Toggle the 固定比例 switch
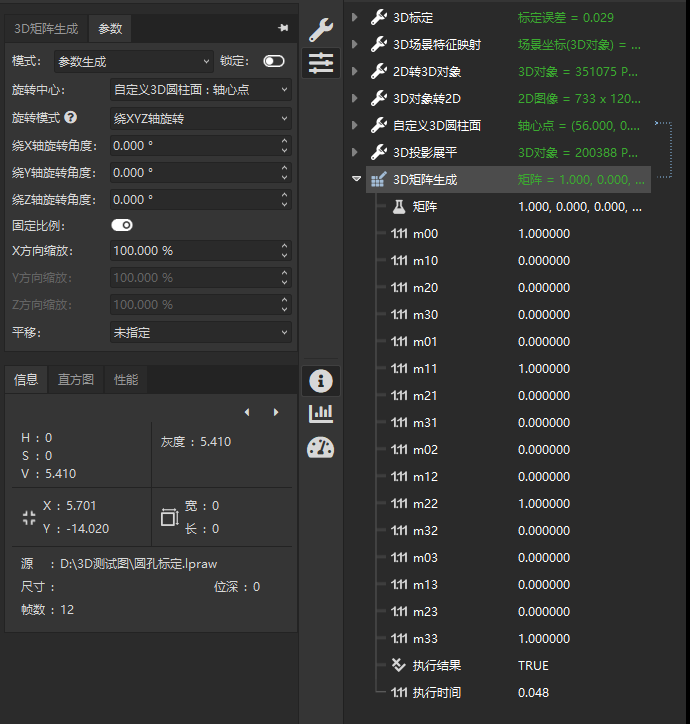The height and width of the screenshot is (724, 690). pyautogui.click(x=122, y=225)
